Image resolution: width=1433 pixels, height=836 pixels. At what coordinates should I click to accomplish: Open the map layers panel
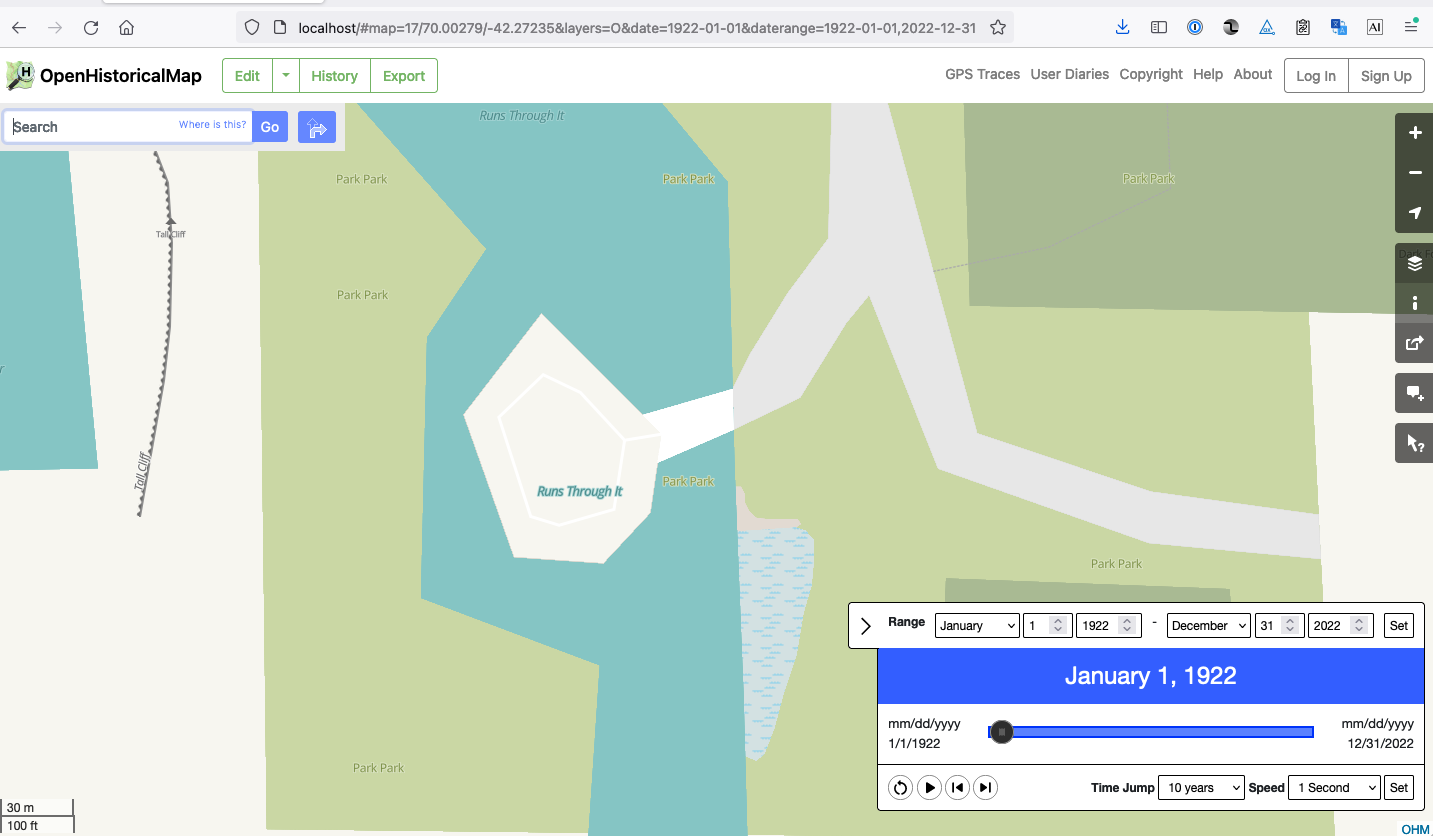tap(1413, 263)
